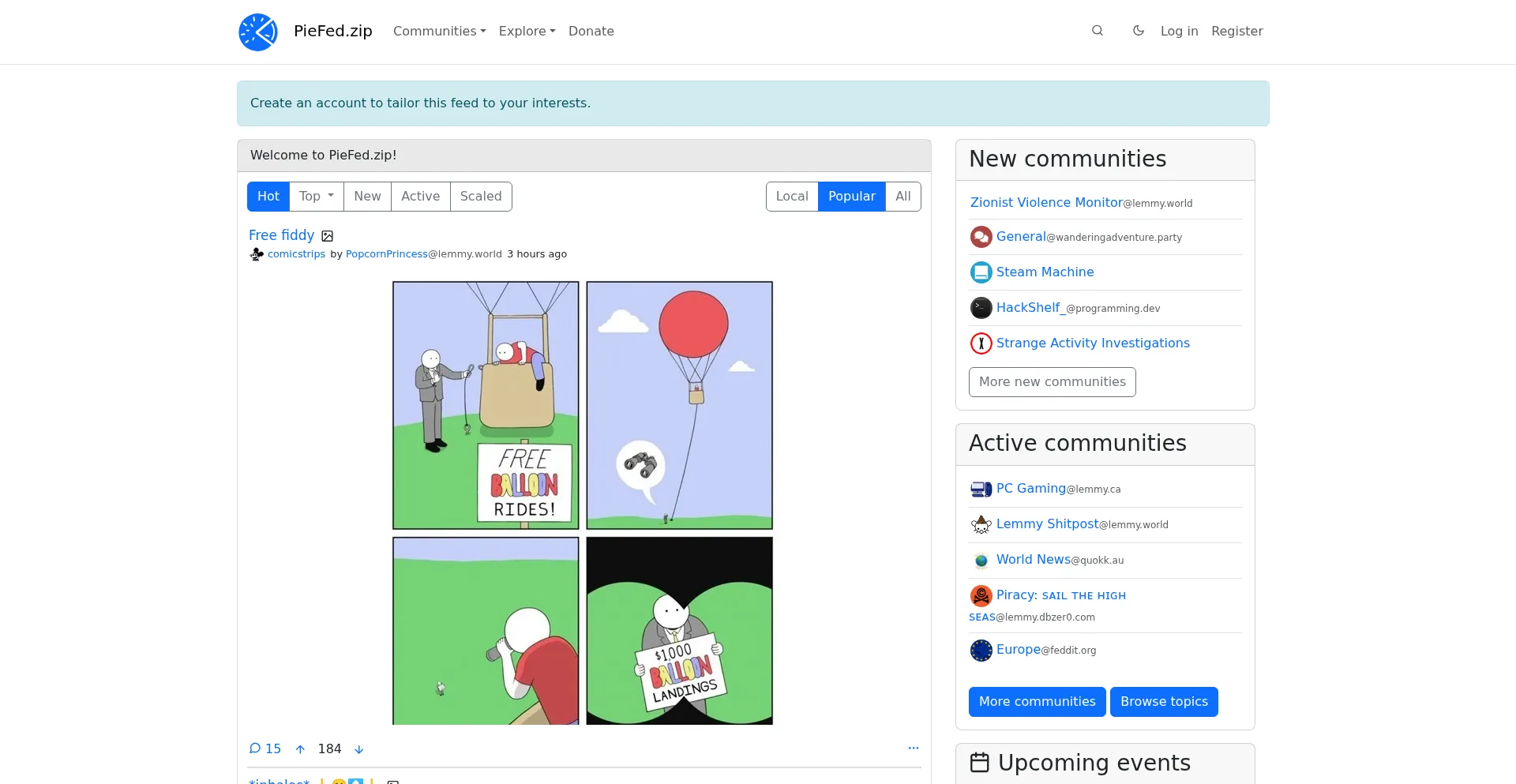Open the search magnifier icon
The width and height of the screenshot is (1516, 784).
[1098, 31]
